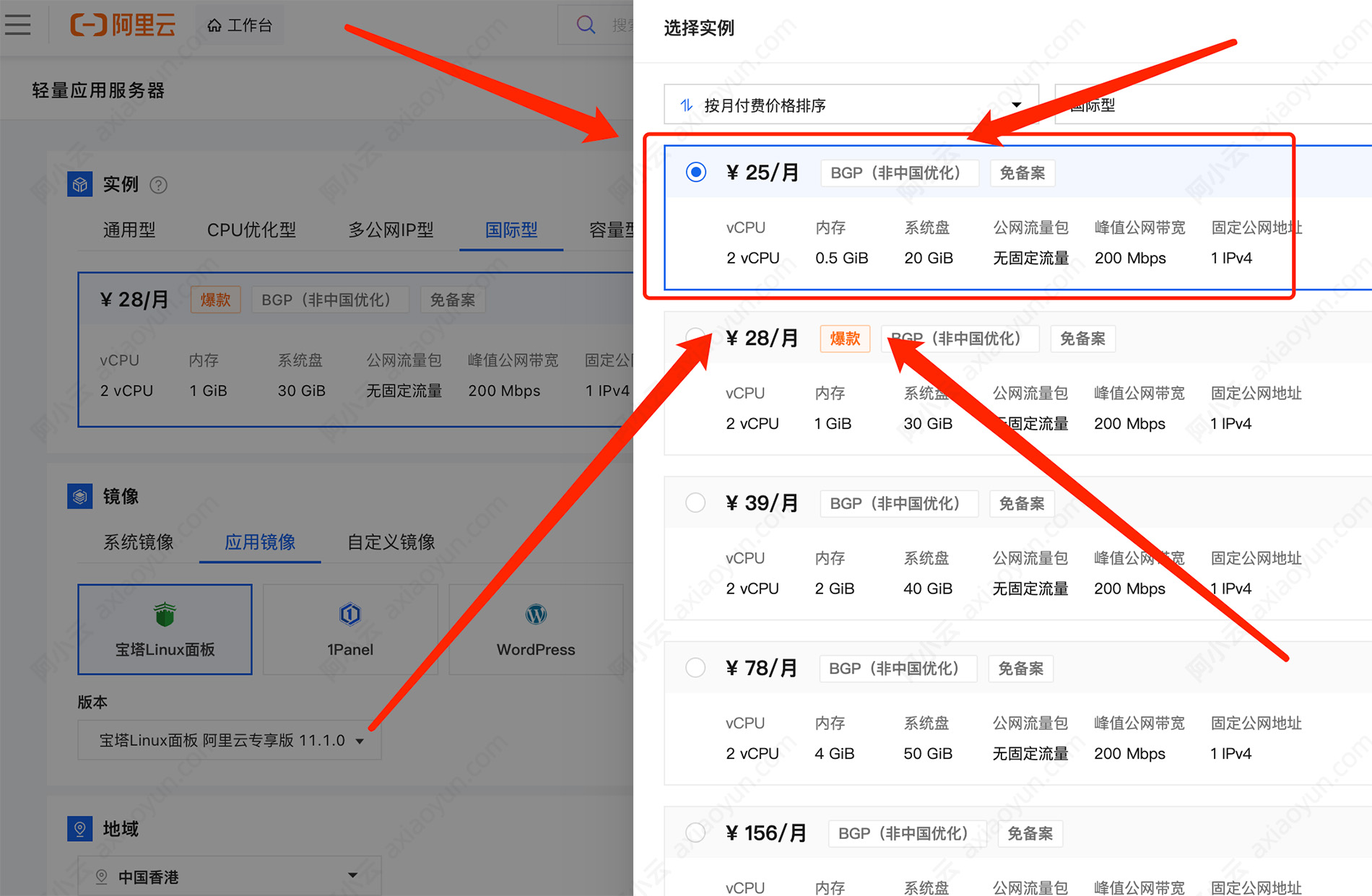This screenshot has height=896, width=1372.
Task: Switch to the CPU优化型 tab
Action: click(251, 230)
